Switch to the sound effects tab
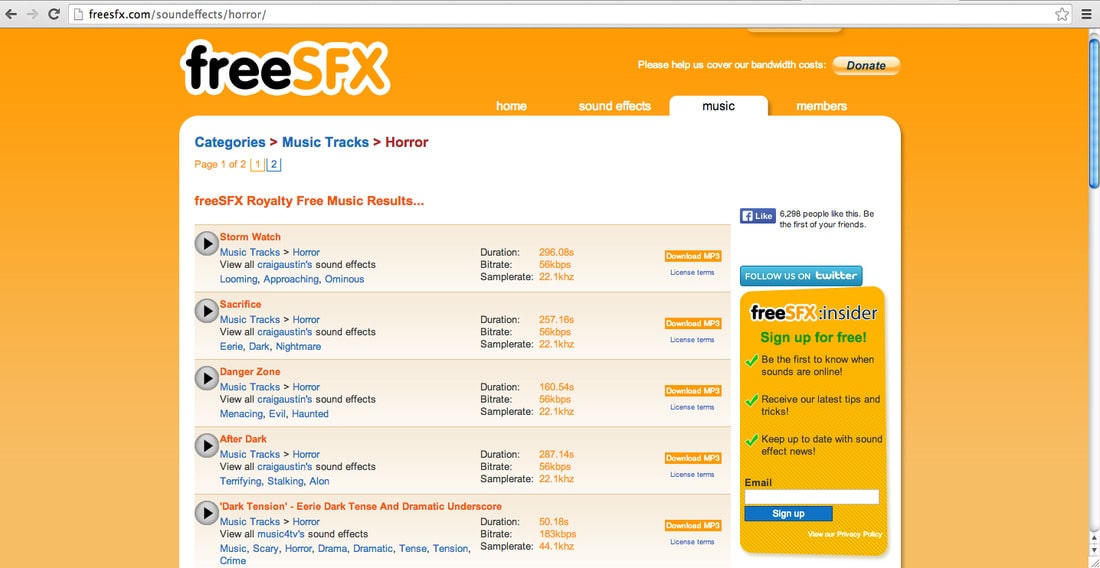1100x568 pixels. 615,106
